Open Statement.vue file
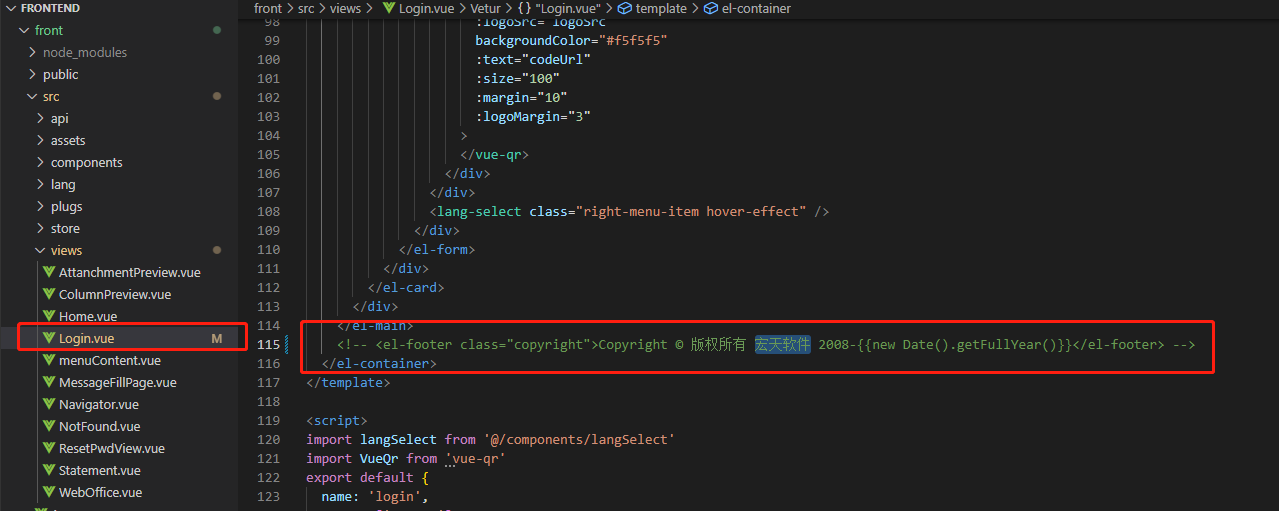The width and height of the screenshot is (1279, 511). point(100,470)
